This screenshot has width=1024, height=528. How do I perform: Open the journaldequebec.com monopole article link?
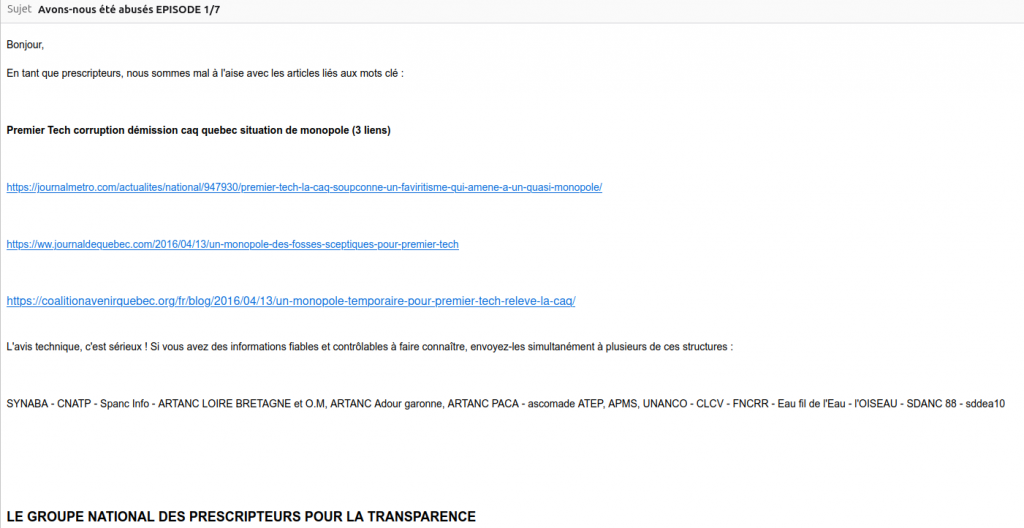pyautogui.click(x=232, y=244)
